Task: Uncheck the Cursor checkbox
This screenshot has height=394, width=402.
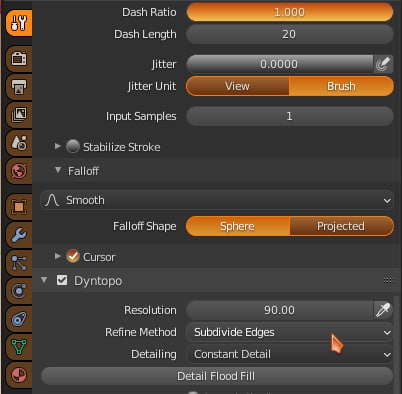Action: click(x=73, y=257)
